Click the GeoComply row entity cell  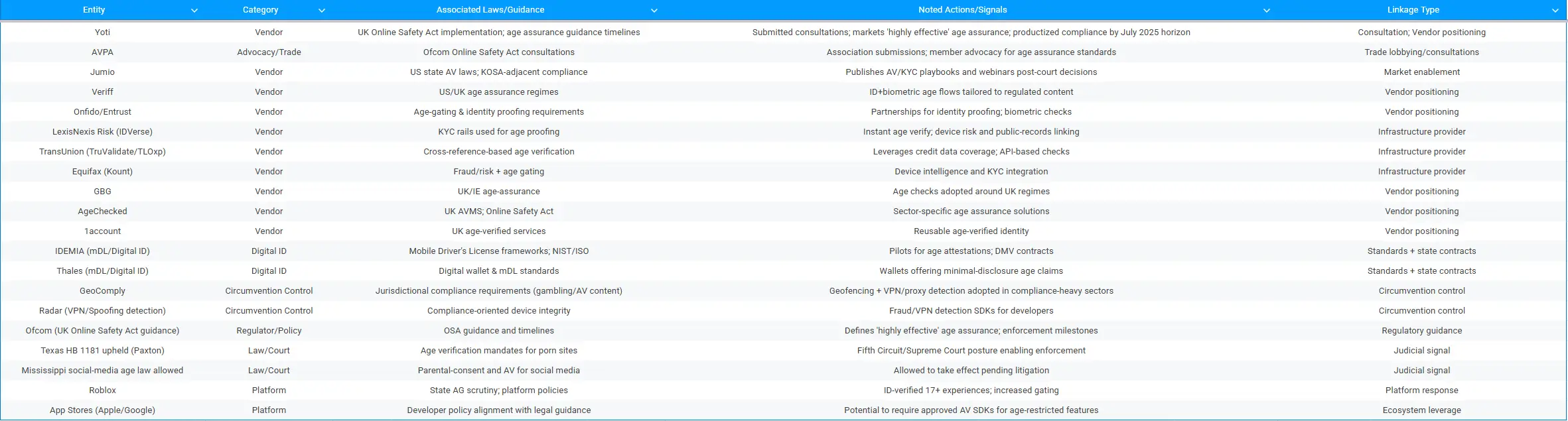102,291
